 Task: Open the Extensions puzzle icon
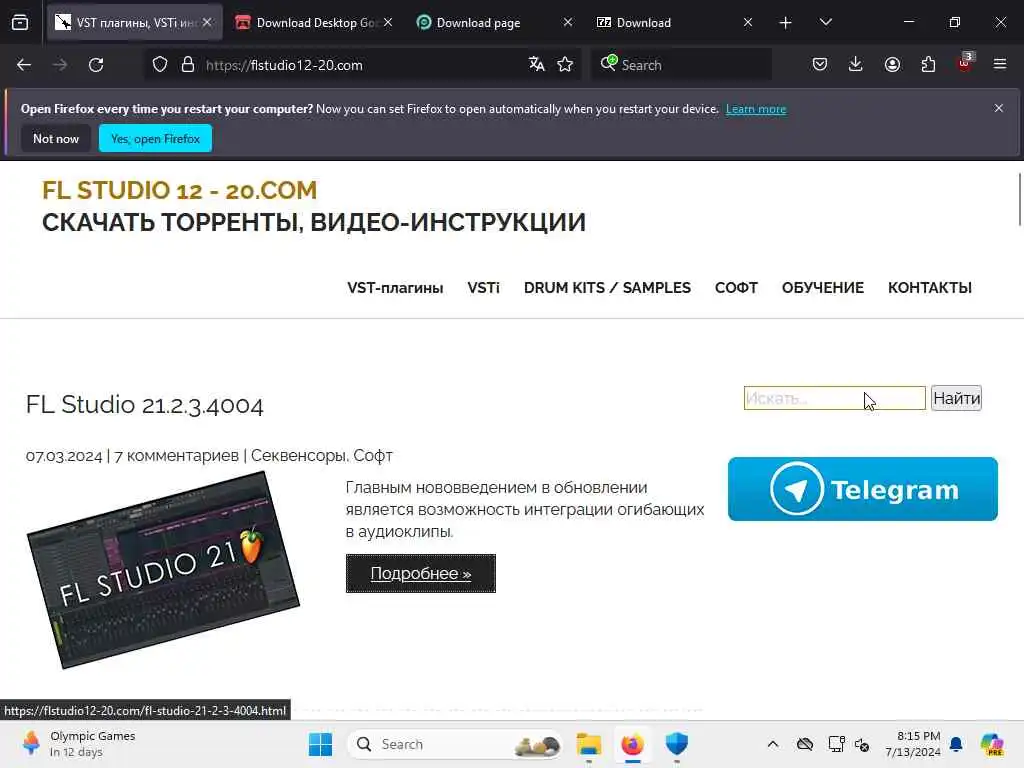928,65
